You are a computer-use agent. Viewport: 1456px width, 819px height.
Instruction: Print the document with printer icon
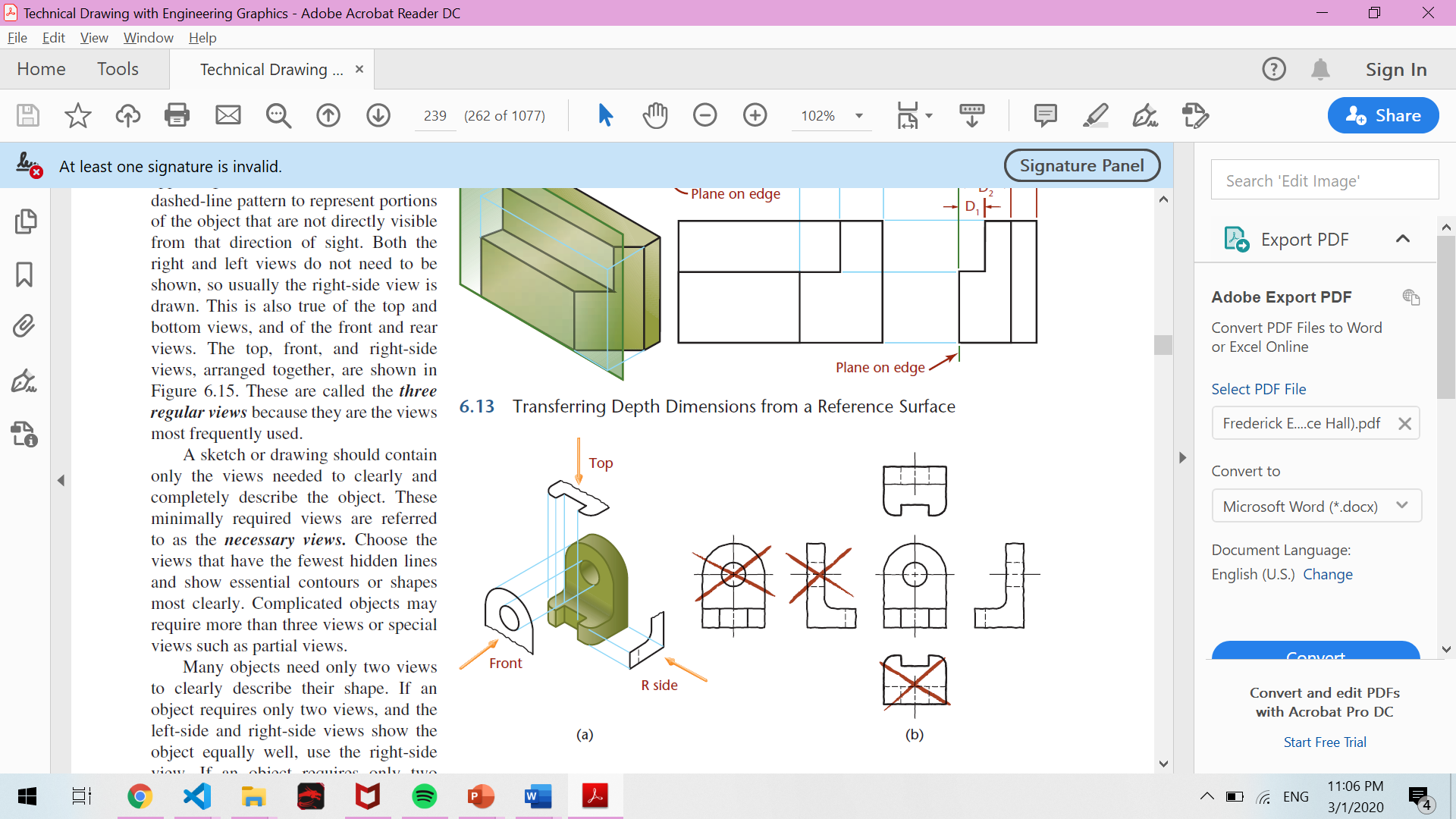pos(177,115)
